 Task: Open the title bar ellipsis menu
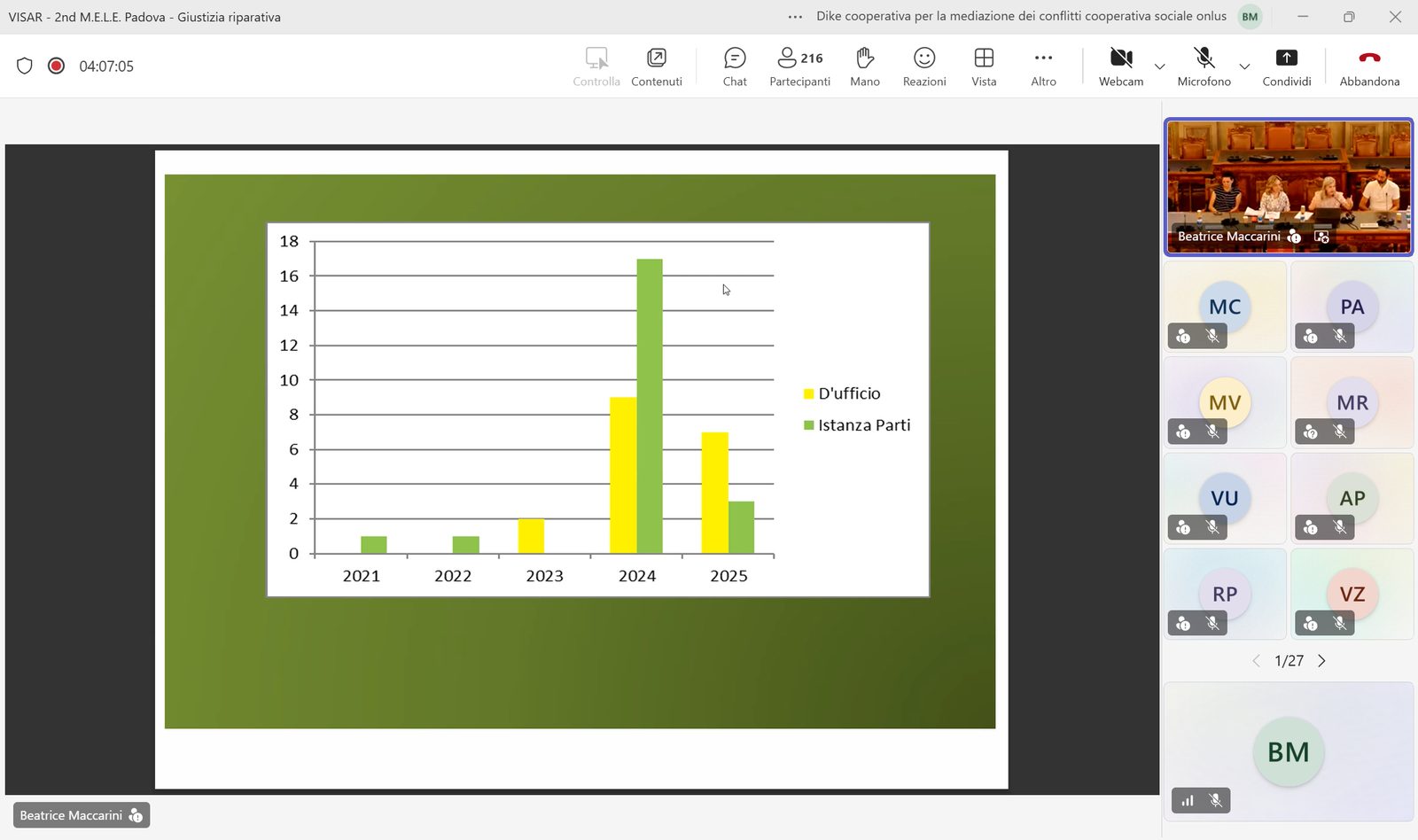coord(795,17)
